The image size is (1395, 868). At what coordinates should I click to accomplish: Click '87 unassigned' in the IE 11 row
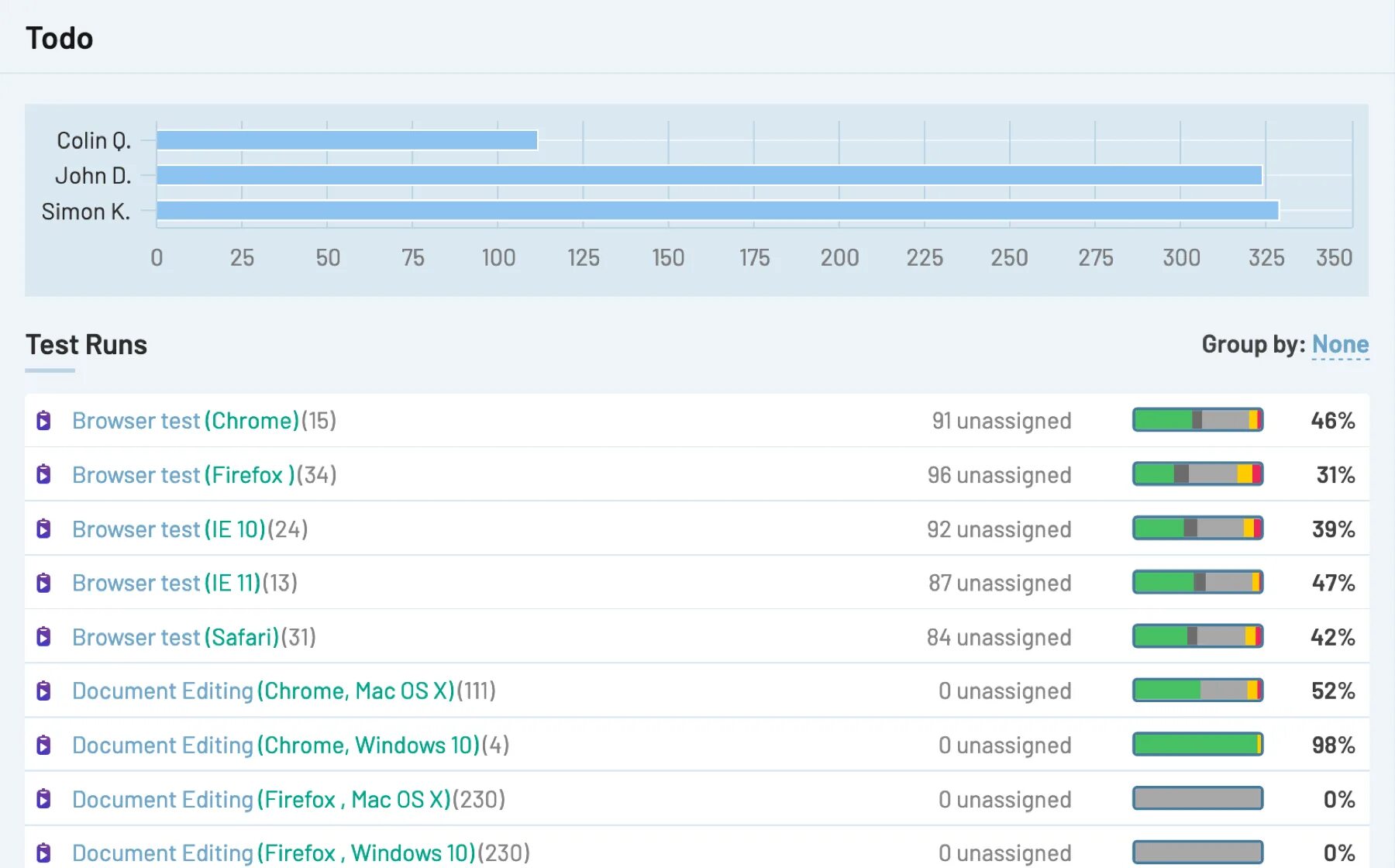(x=1001, y=583)
